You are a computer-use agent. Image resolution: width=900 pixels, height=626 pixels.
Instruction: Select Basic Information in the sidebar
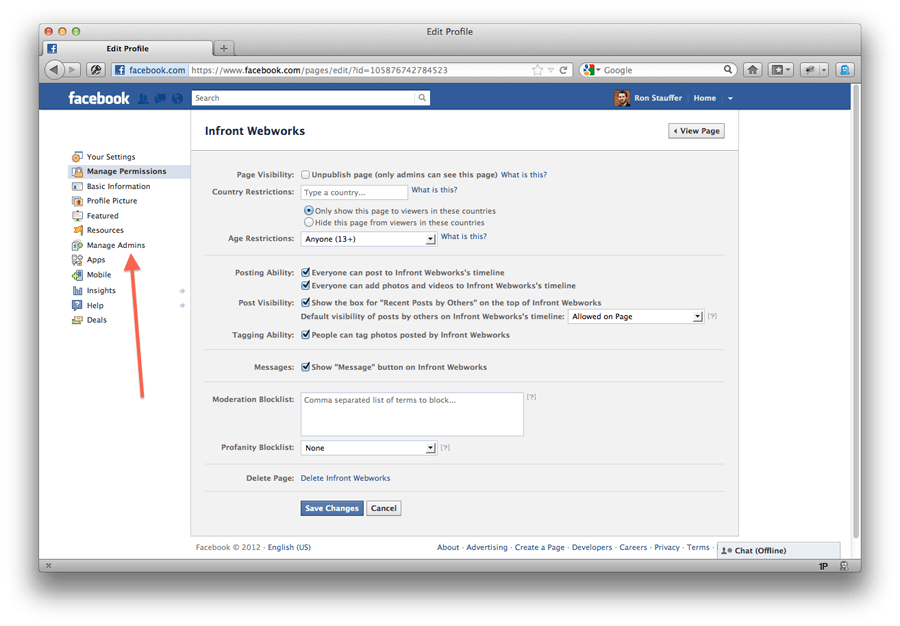coord(118,186)
